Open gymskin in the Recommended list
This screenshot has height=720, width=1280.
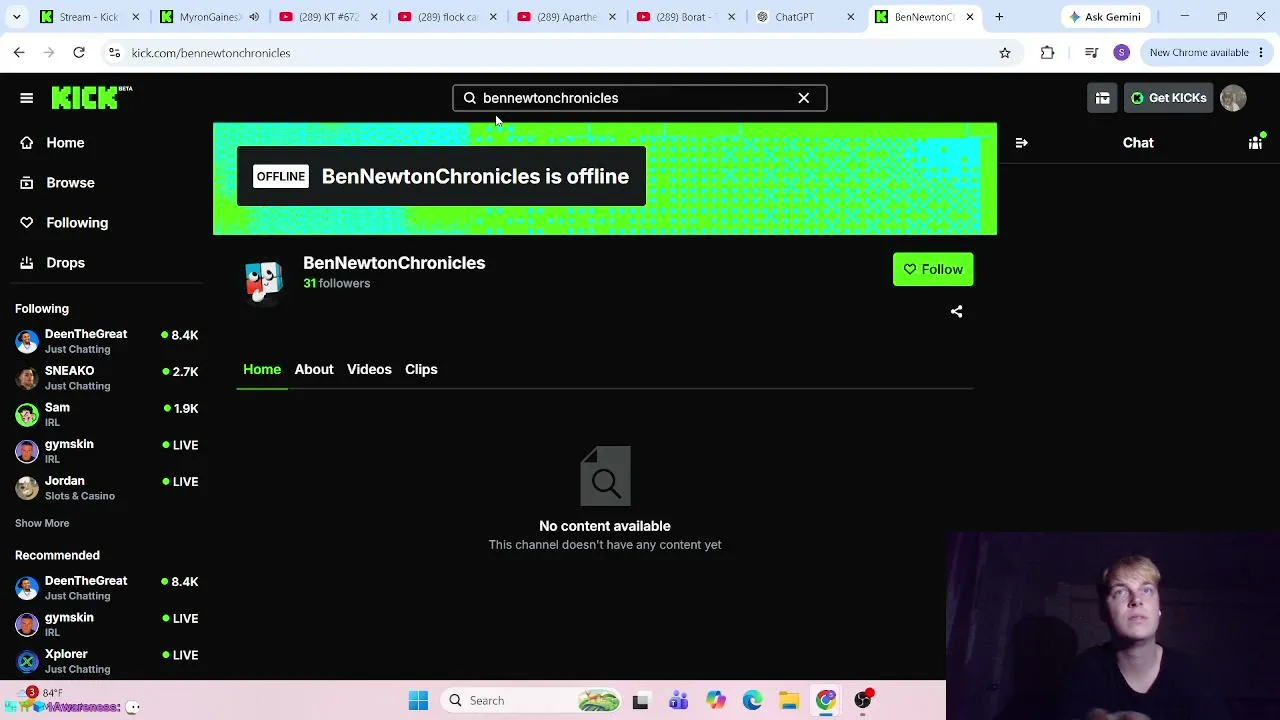106,624
